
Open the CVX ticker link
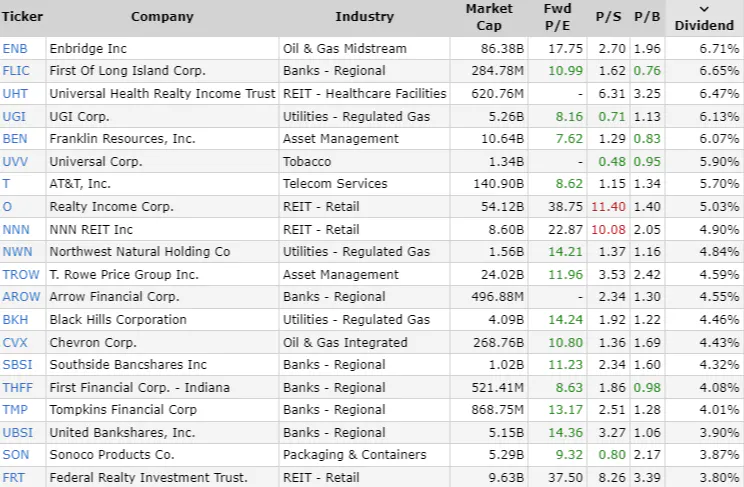pyautogui.click(x=15, y=342)
